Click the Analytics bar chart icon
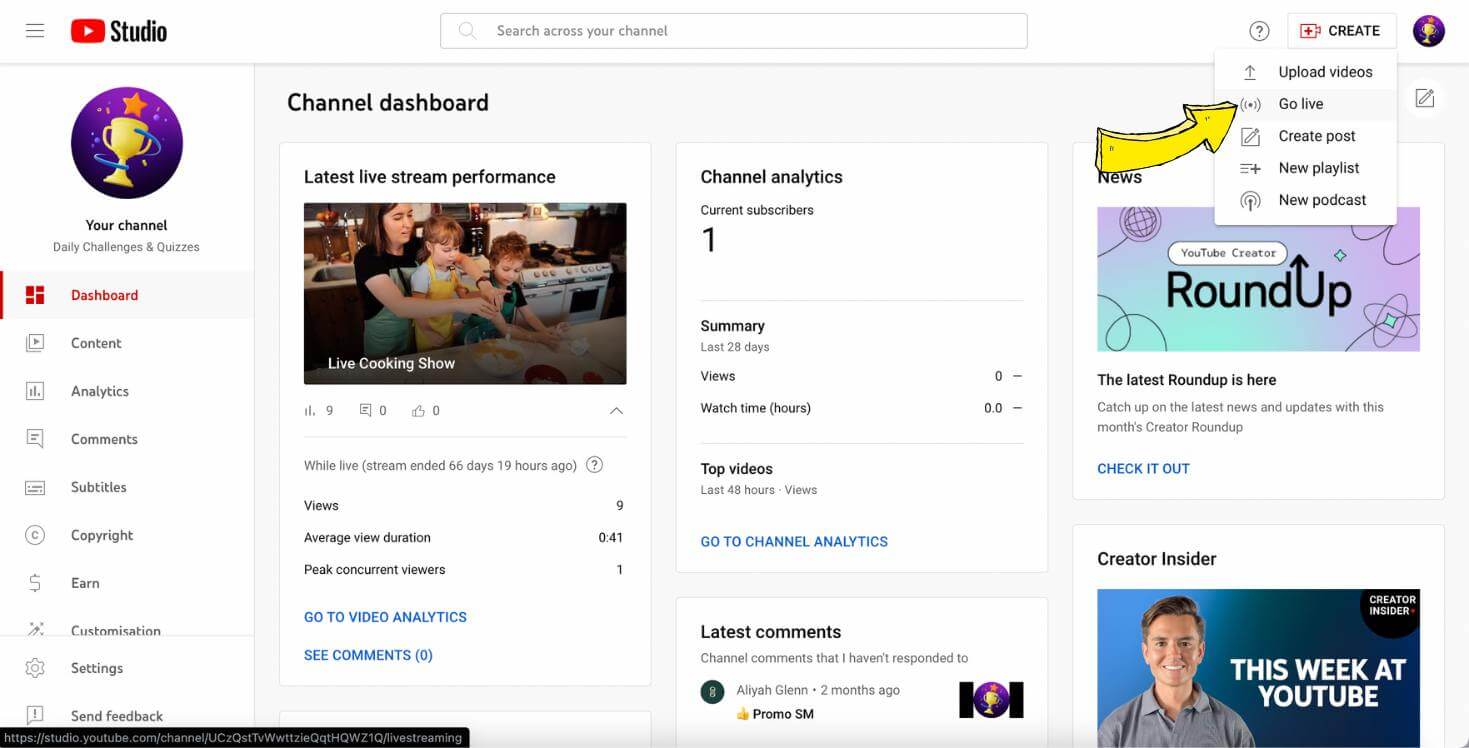This screenshot has height=748, width=1469. pyautogui.click(x=35, y=391)
